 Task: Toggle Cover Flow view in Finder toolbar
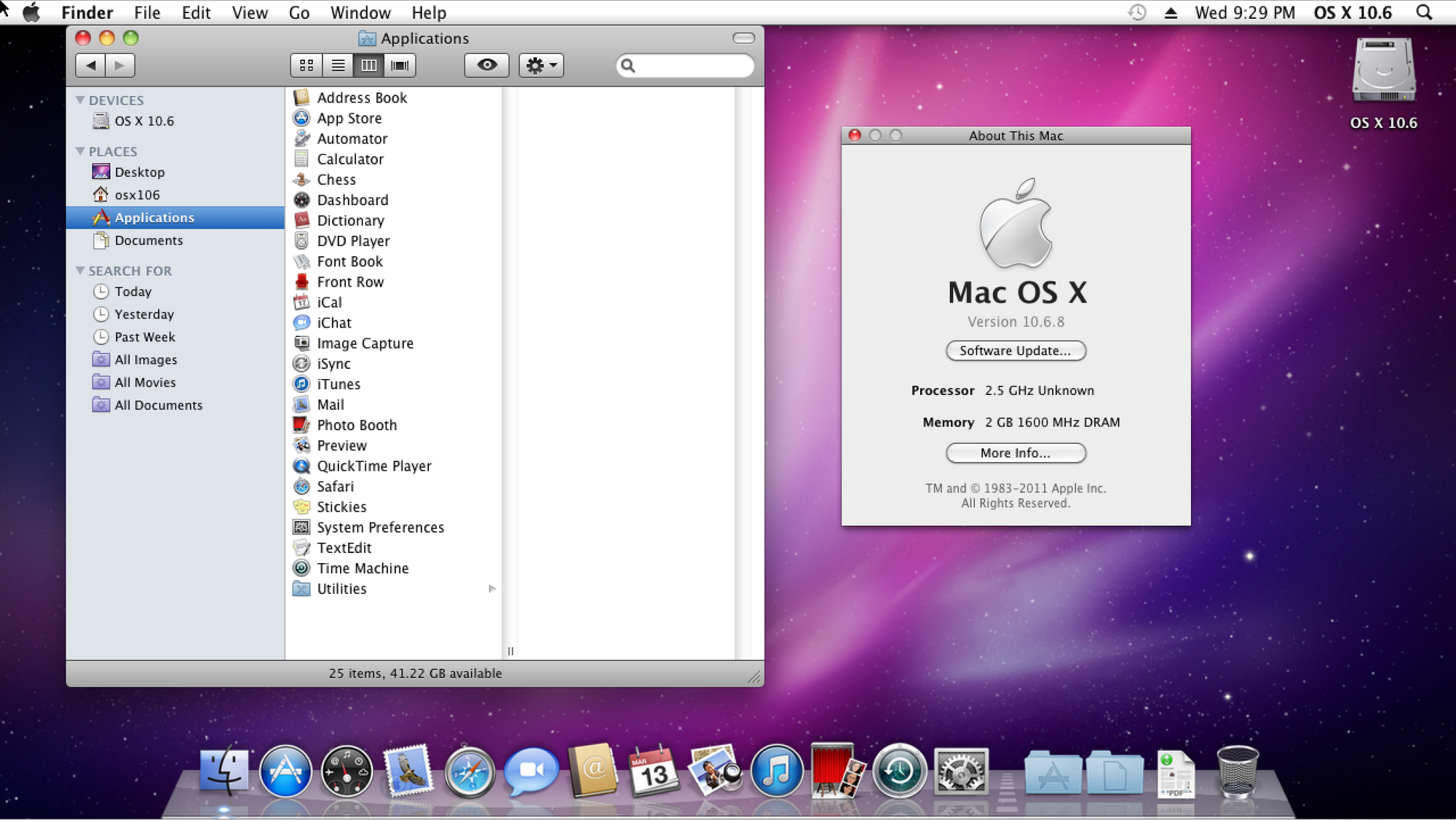coord(399,65)
